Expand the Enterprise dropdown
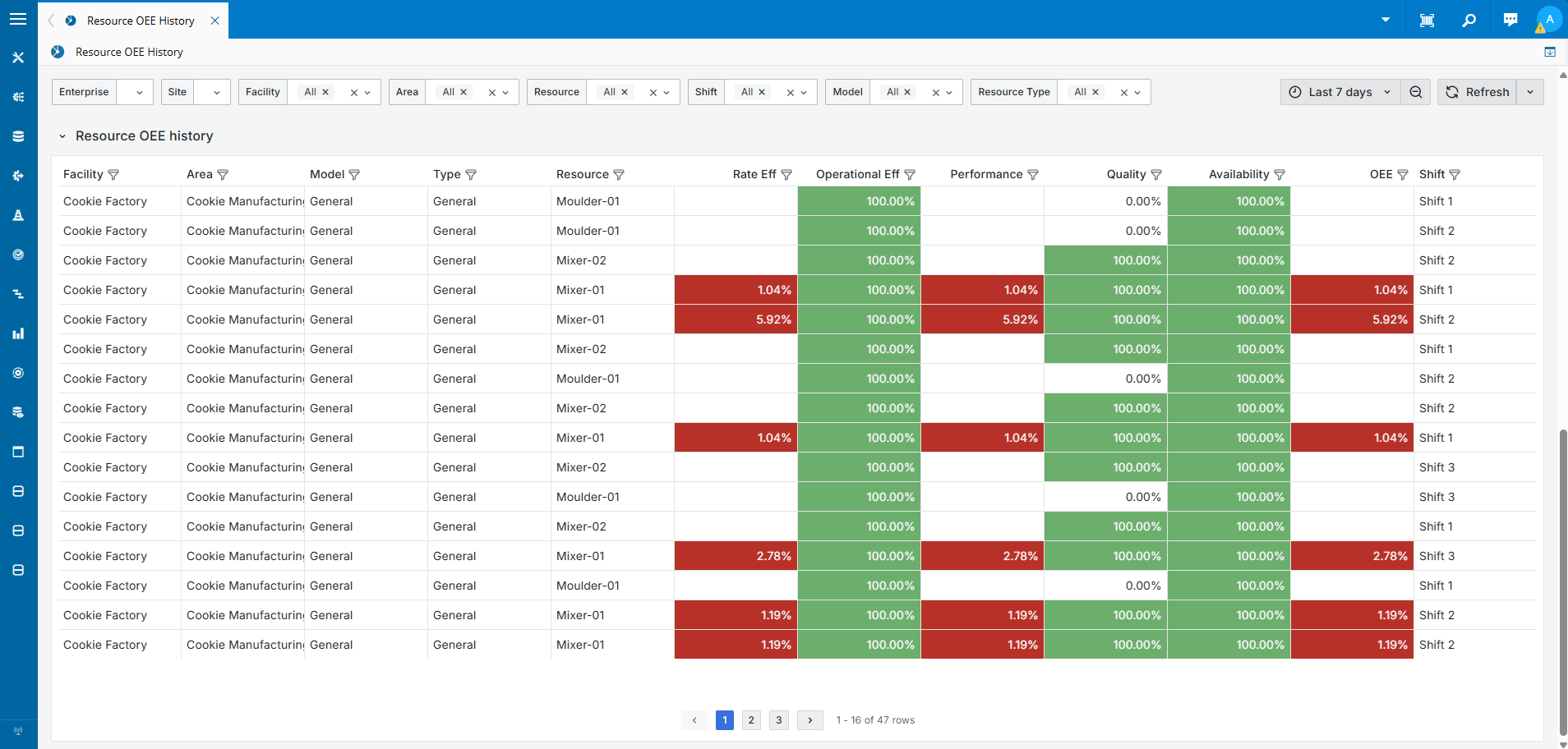1568x749 pixels. [139, 92]
